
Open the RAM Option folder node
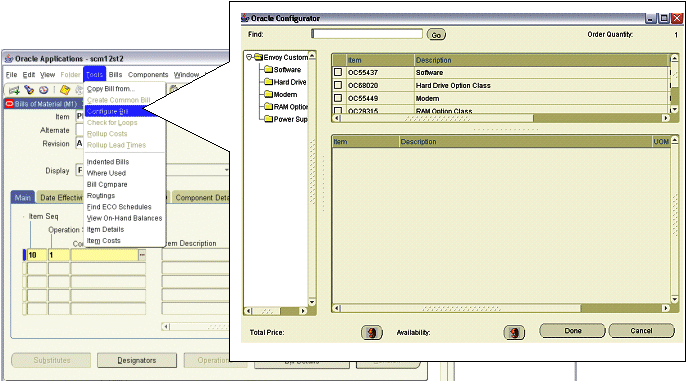(x=286, y=107)
